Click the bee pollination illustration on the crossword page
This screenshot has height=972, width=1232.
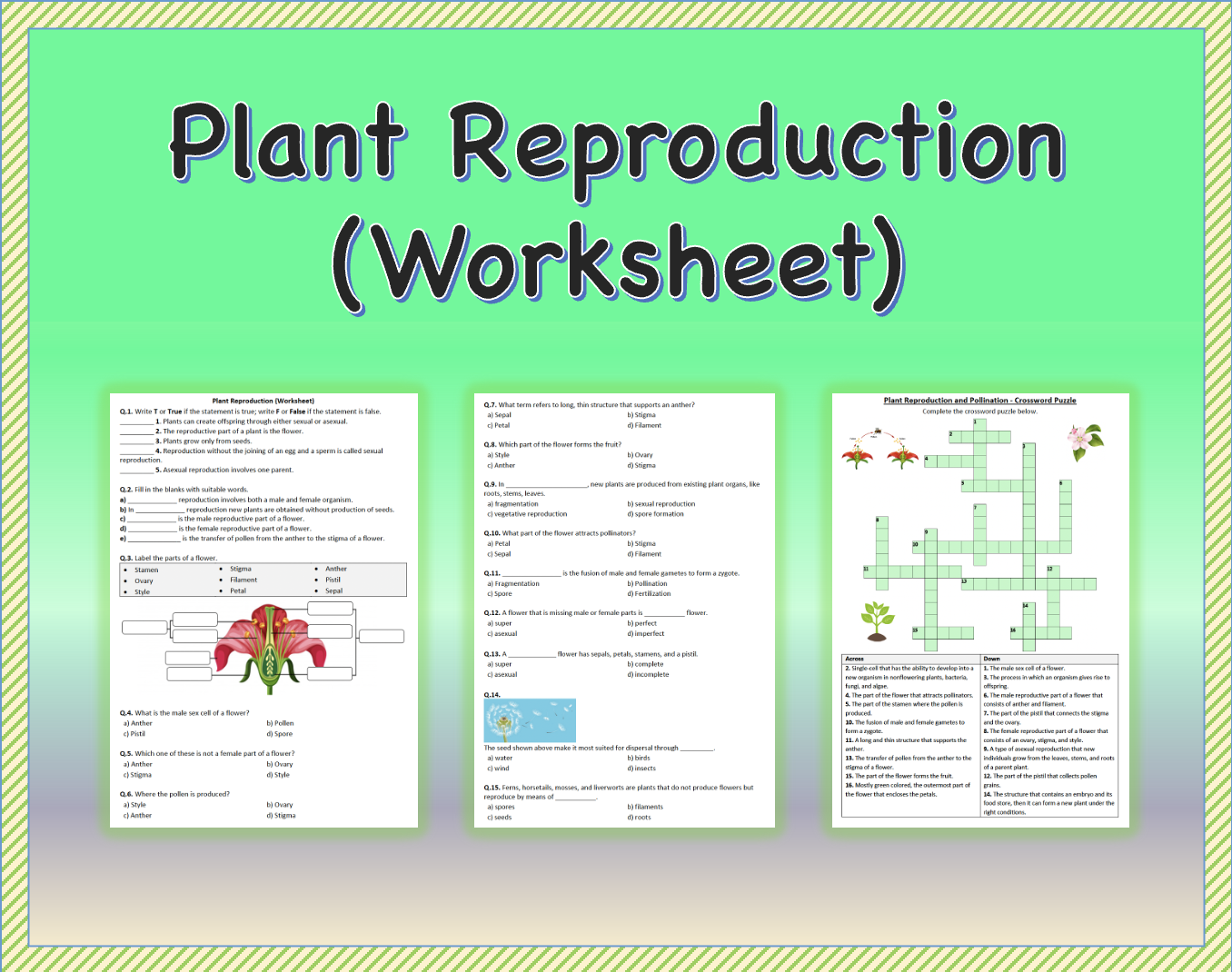coord(877,445)
